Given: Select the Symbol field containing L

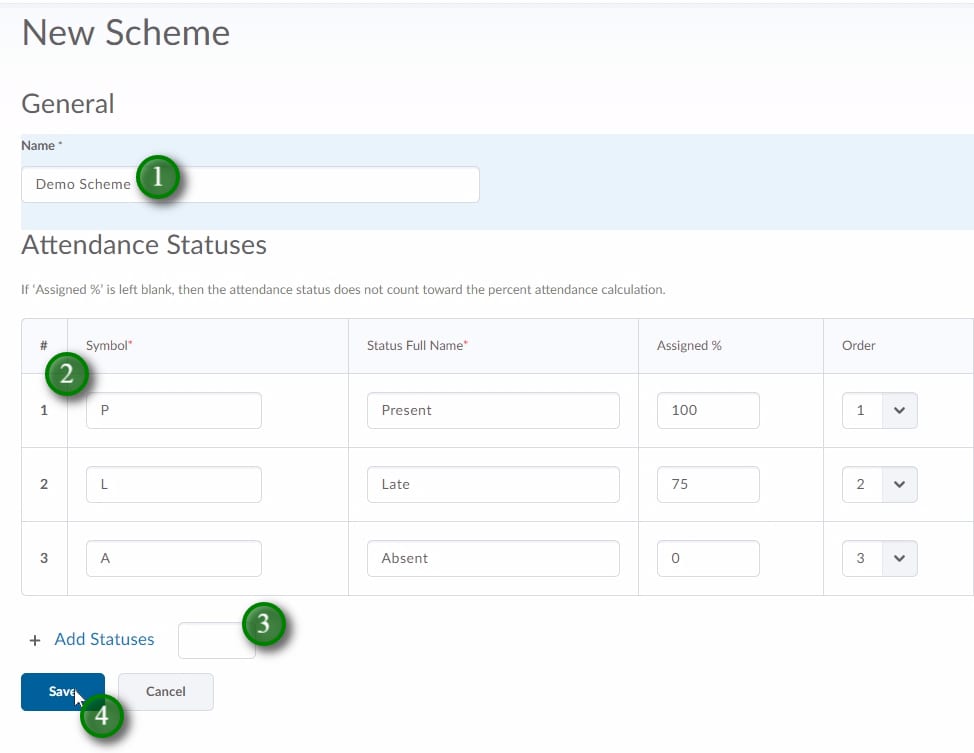Looking at the screenshot, I should (x=173, y=485).
